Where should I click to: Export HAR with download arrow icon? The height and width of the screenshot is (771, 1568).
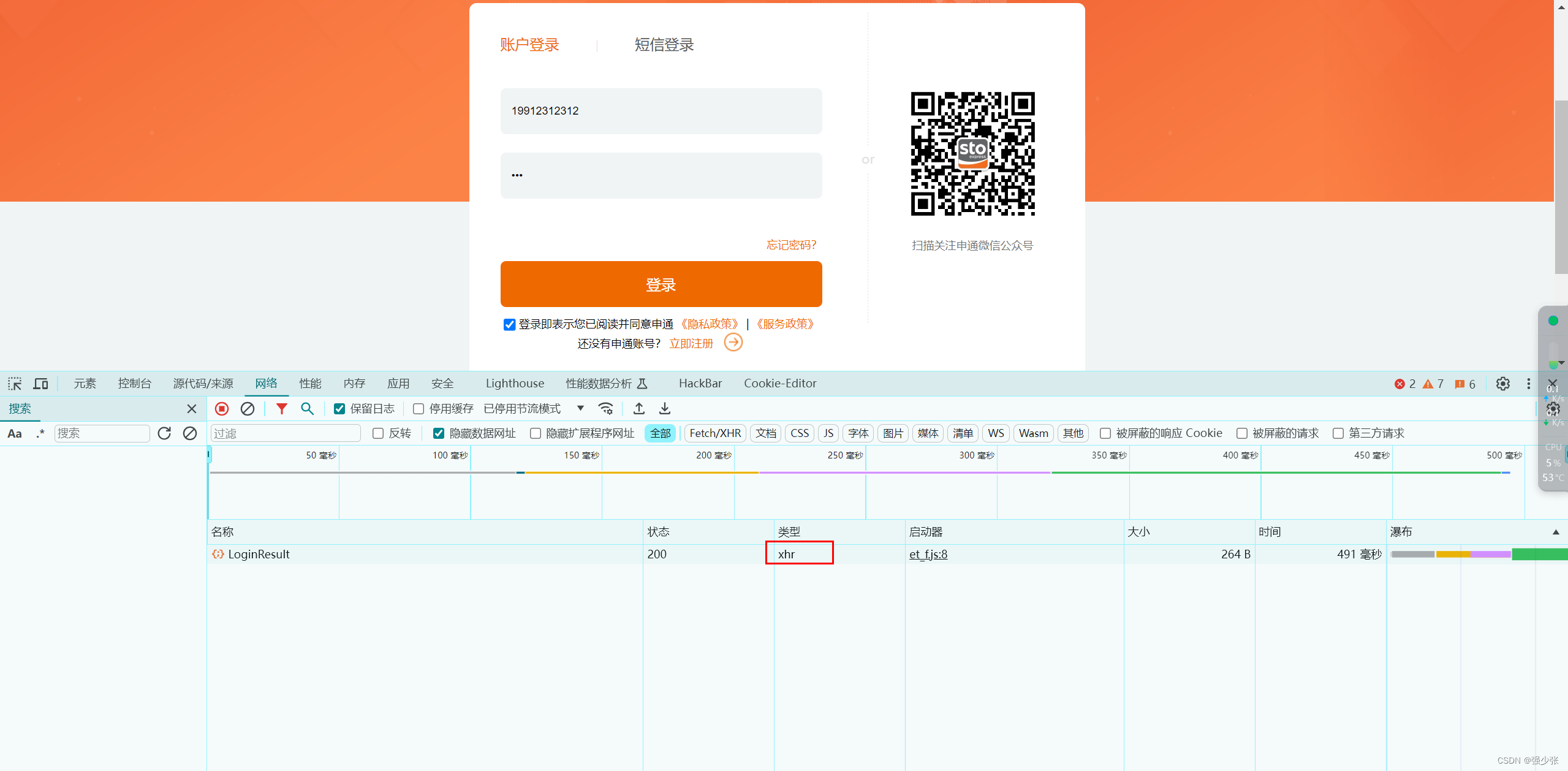[x=665, y=409]
